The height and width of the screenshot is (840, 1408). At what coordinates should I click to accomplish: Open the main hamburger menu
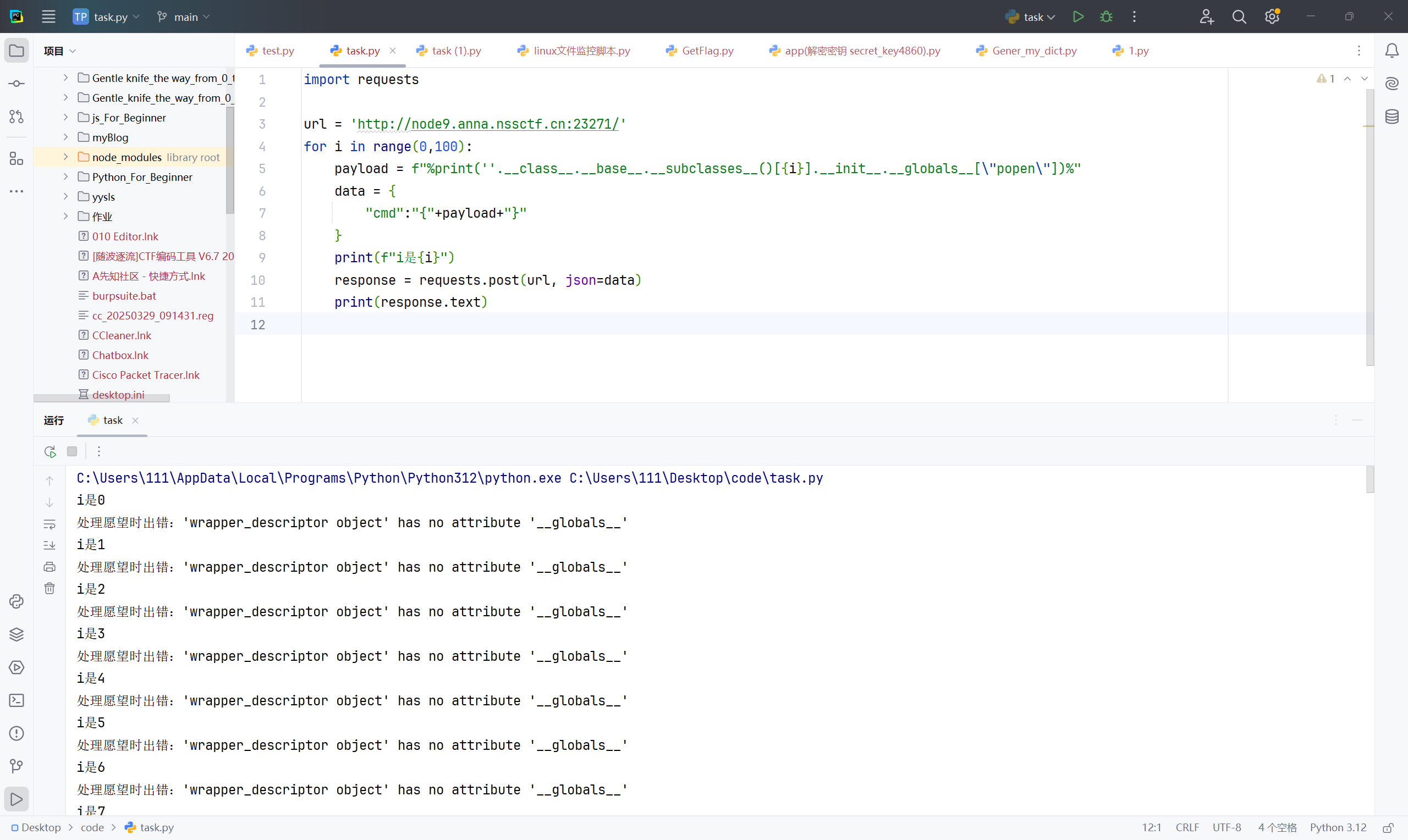49,16
